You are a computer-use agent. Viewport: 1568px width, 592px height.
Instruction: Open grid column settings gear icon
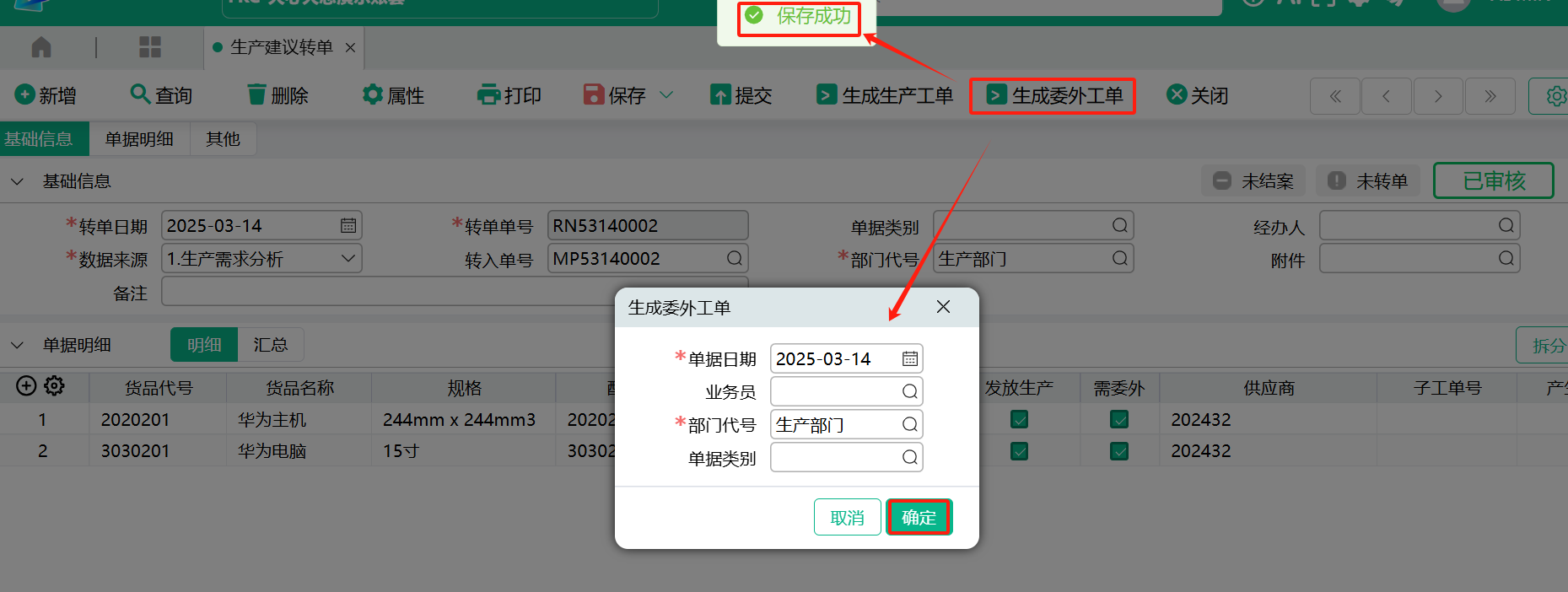[55, 386]
